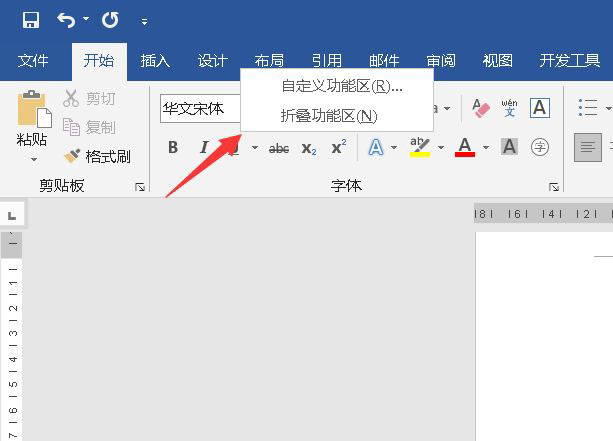Click the Save icon in quick access toolbar
The width and height of the screenshot is (613, 441).
point(31,20)
